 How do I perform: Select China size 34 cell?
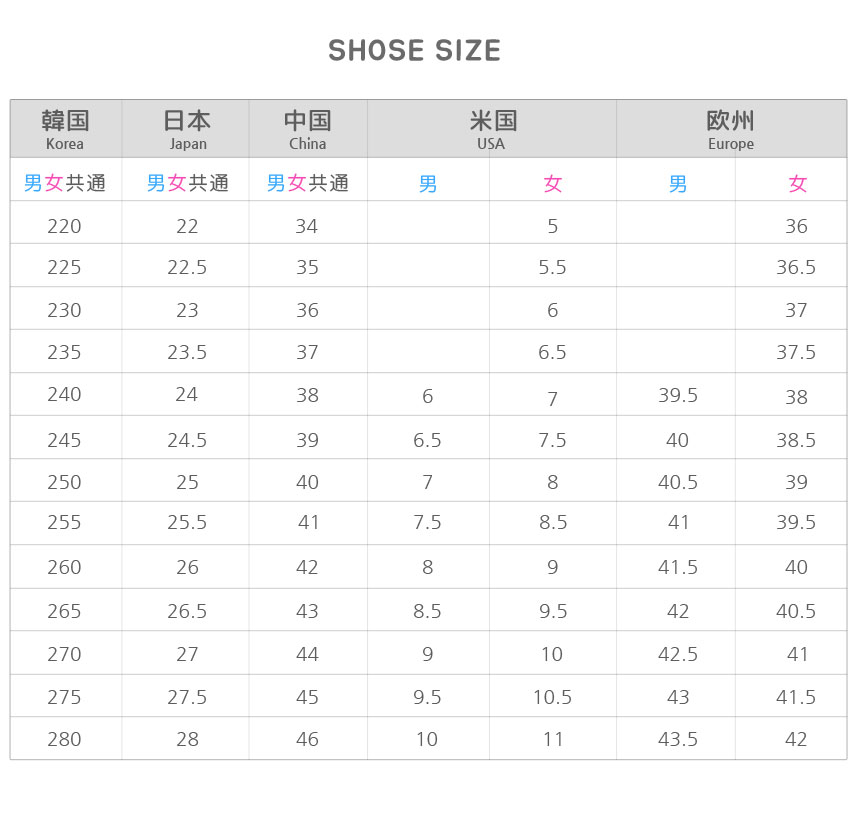tap(307, 226)
